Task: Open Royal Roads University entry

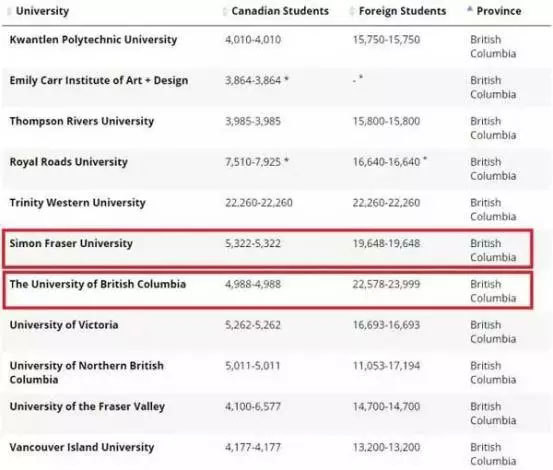Action: point(68,162)
